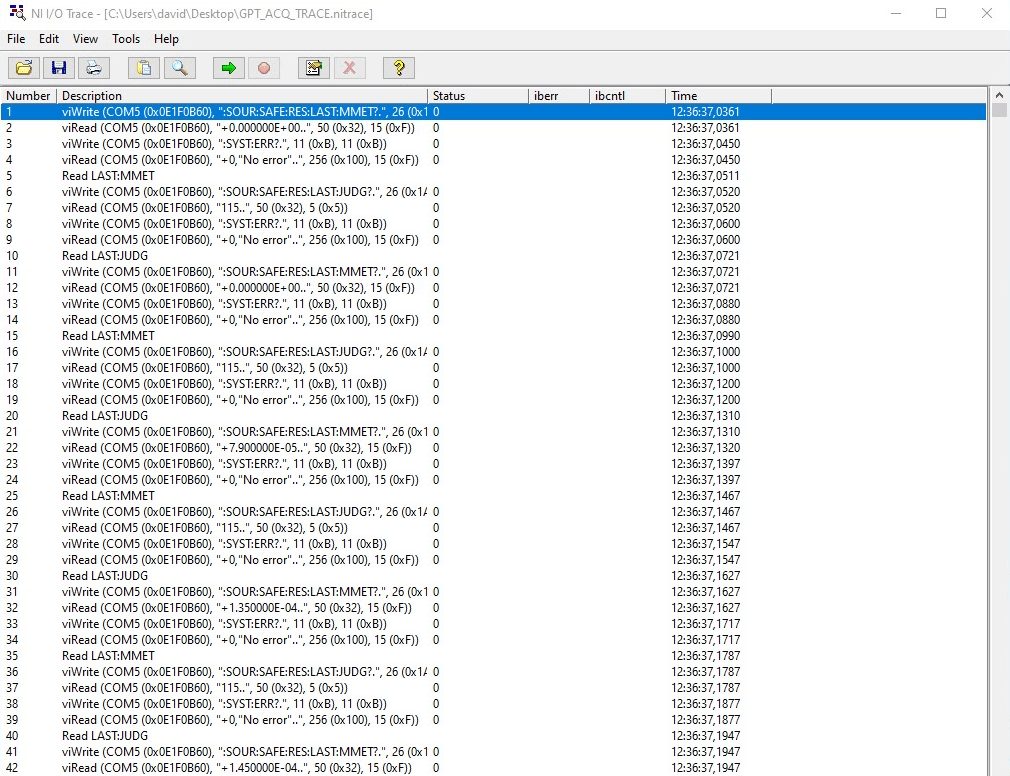Screen dimensions: 1010x776
Task: Open the View menu
Action: [85, 39]
